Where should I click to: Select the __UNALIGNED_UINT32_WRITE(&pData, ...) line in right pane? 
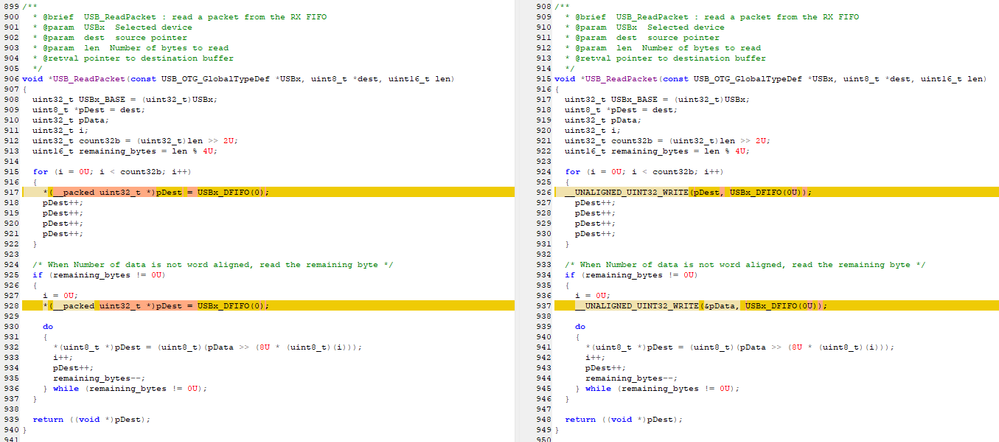tap(701, 306)
